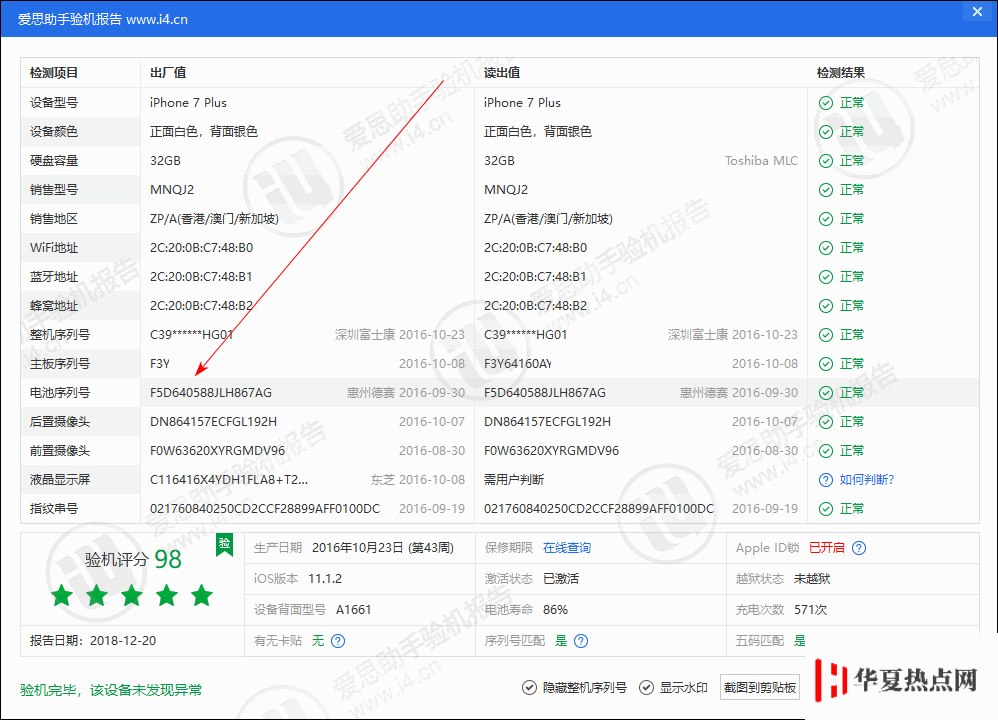Click 验机完毕,该设备未发现异常 status message

coord(111,690)
